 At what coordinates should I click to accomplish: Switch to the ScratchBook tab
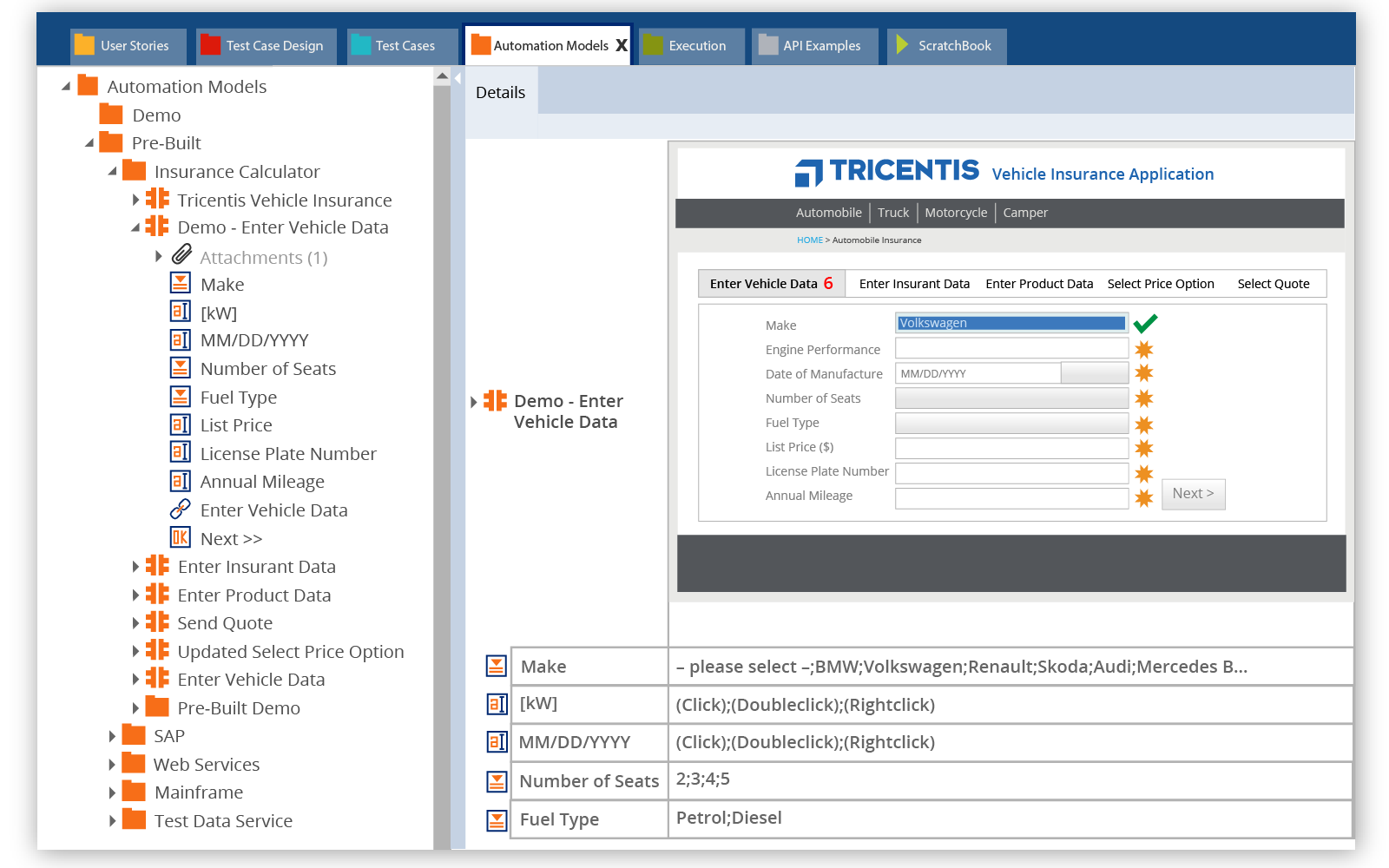(x=948, y=46)
